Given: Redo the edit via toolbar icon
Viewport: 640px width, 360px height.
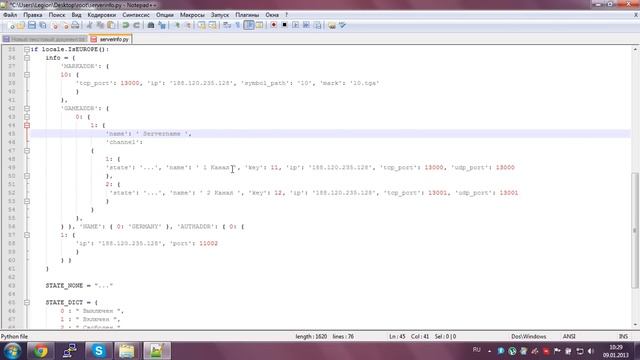Looking at the screenshot, I should pos(136,25).
